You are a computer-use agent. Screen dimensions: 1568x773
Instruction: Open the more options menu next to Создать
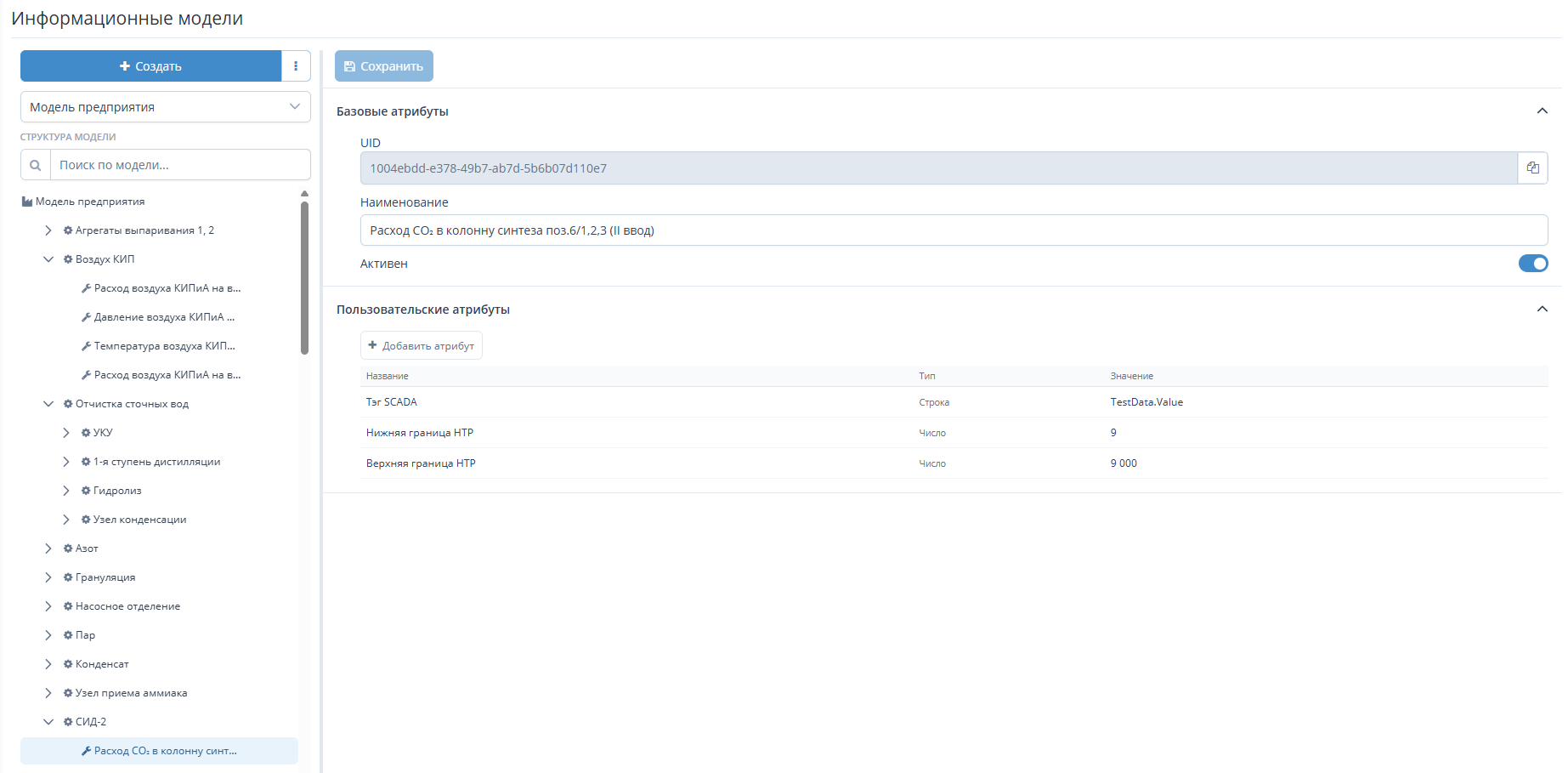pyautogui.click(x=296, y=66)
